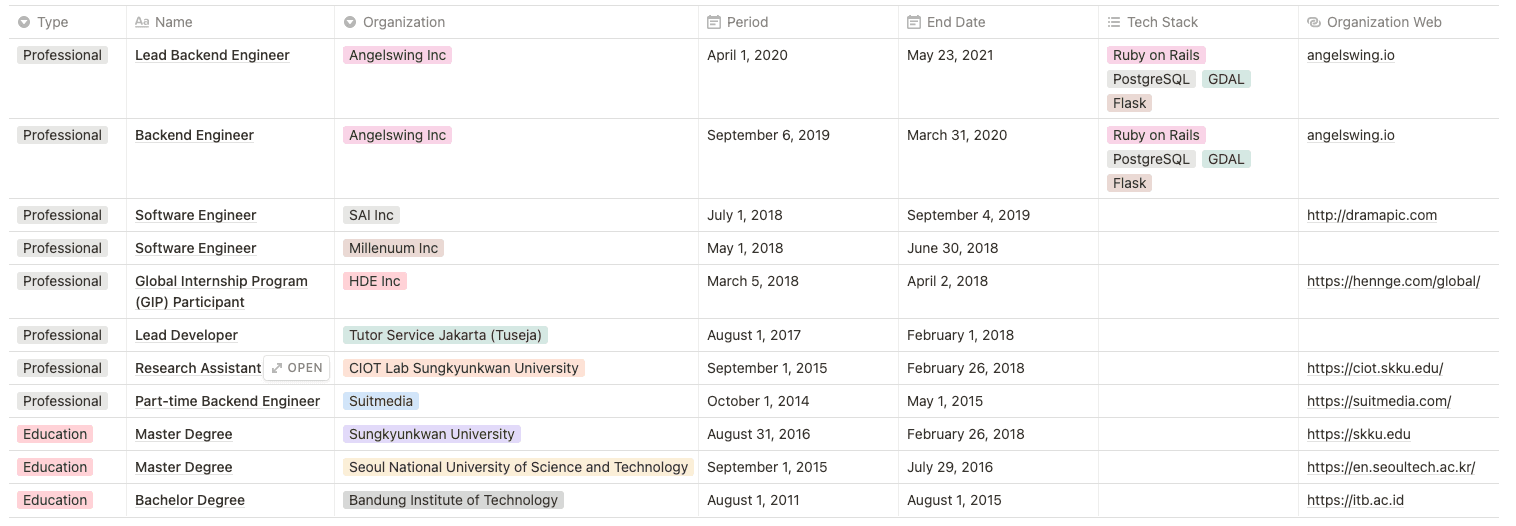
Task: Click the select icon beside Organization header
Action: coord(350,22)
